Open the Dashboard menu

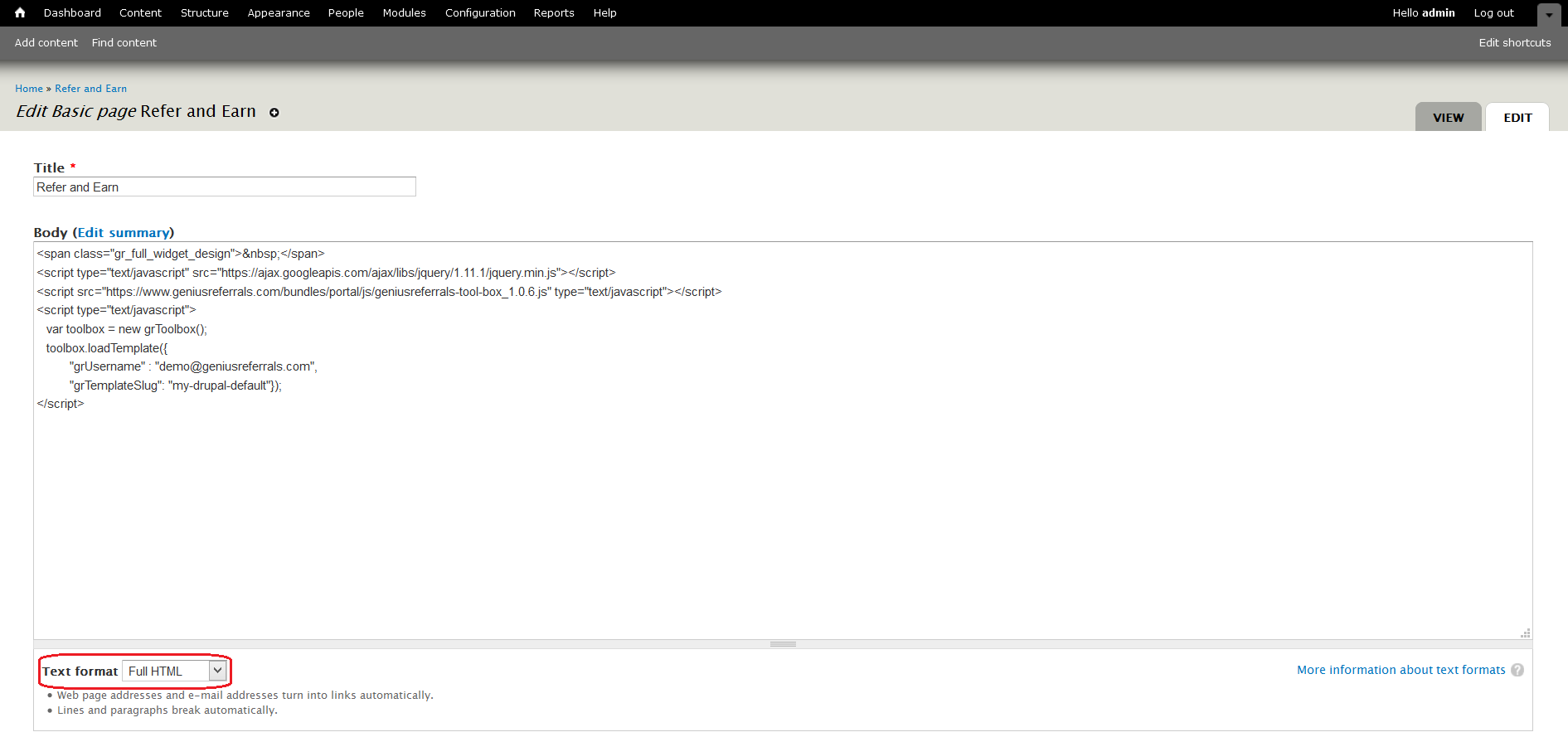tap(72, 12)
